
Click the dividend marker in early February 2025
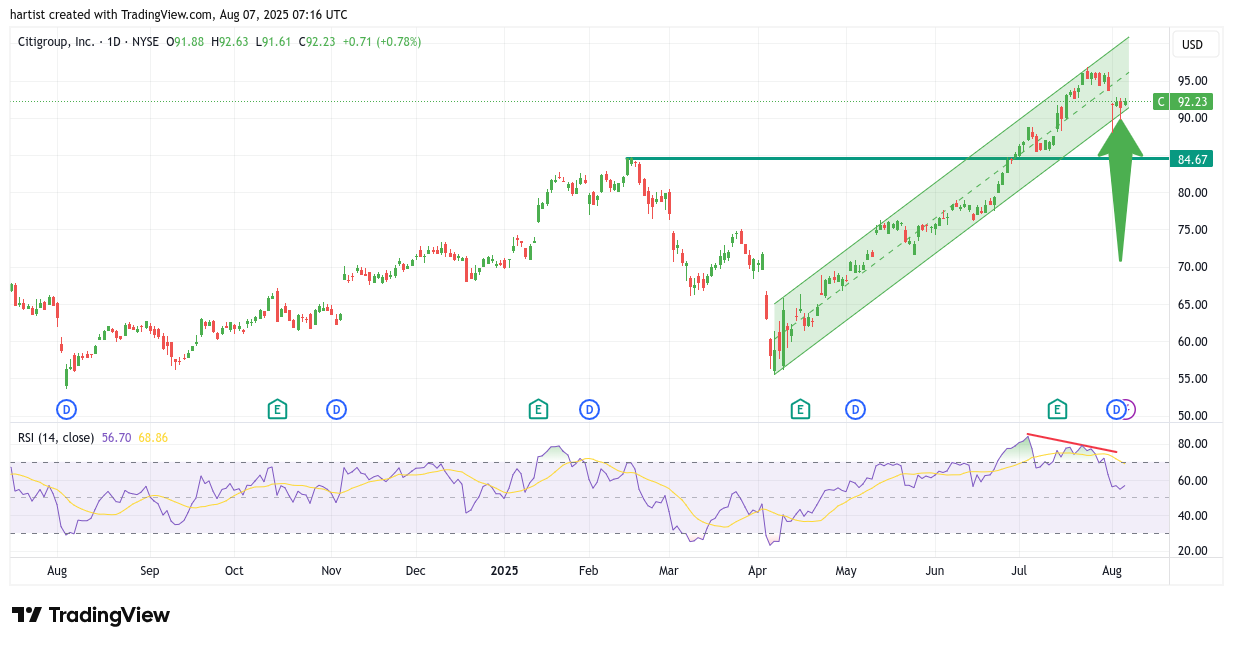point(590,409)
